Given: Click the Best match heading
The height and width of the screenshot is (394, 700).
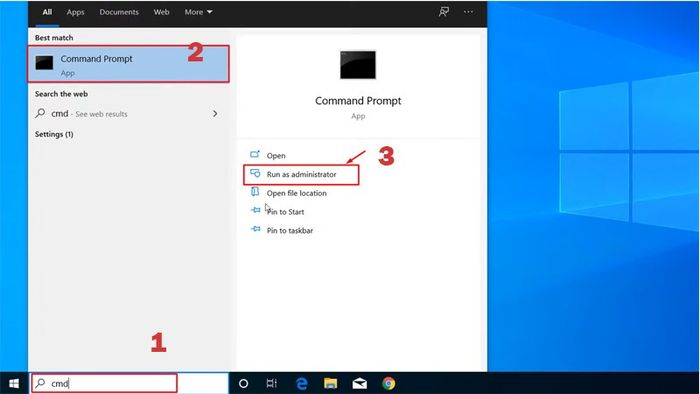Looking at the screenshot, I should click(54, 38).
